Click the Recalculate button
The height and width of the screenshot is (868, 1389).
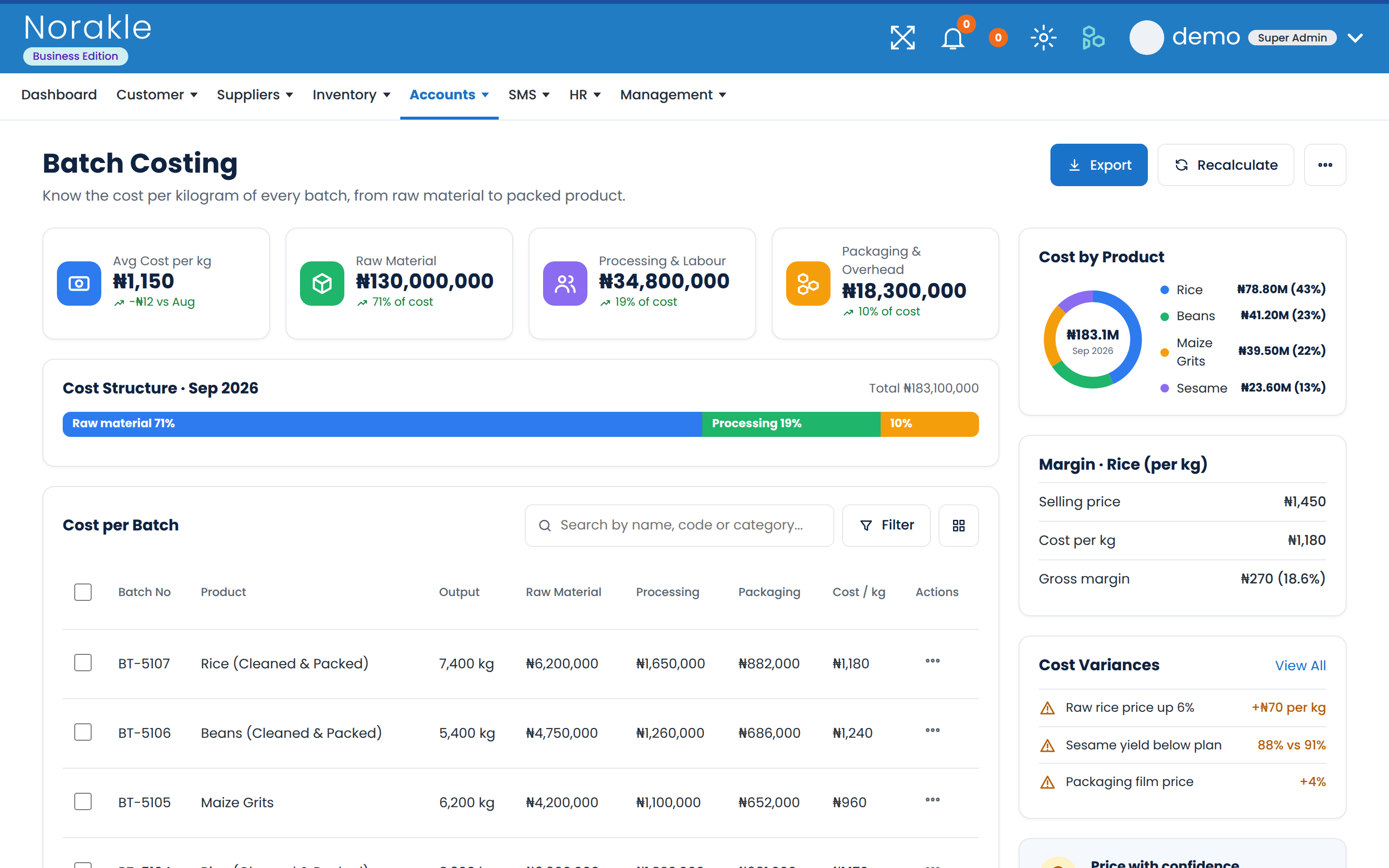[x=1226, y=165]
